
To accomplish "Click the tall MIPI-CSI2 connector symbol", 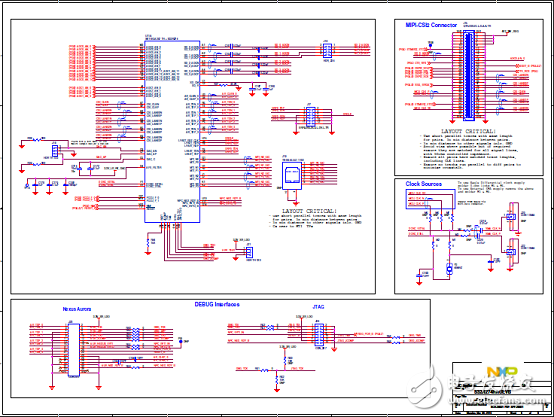I will [468, 75].
